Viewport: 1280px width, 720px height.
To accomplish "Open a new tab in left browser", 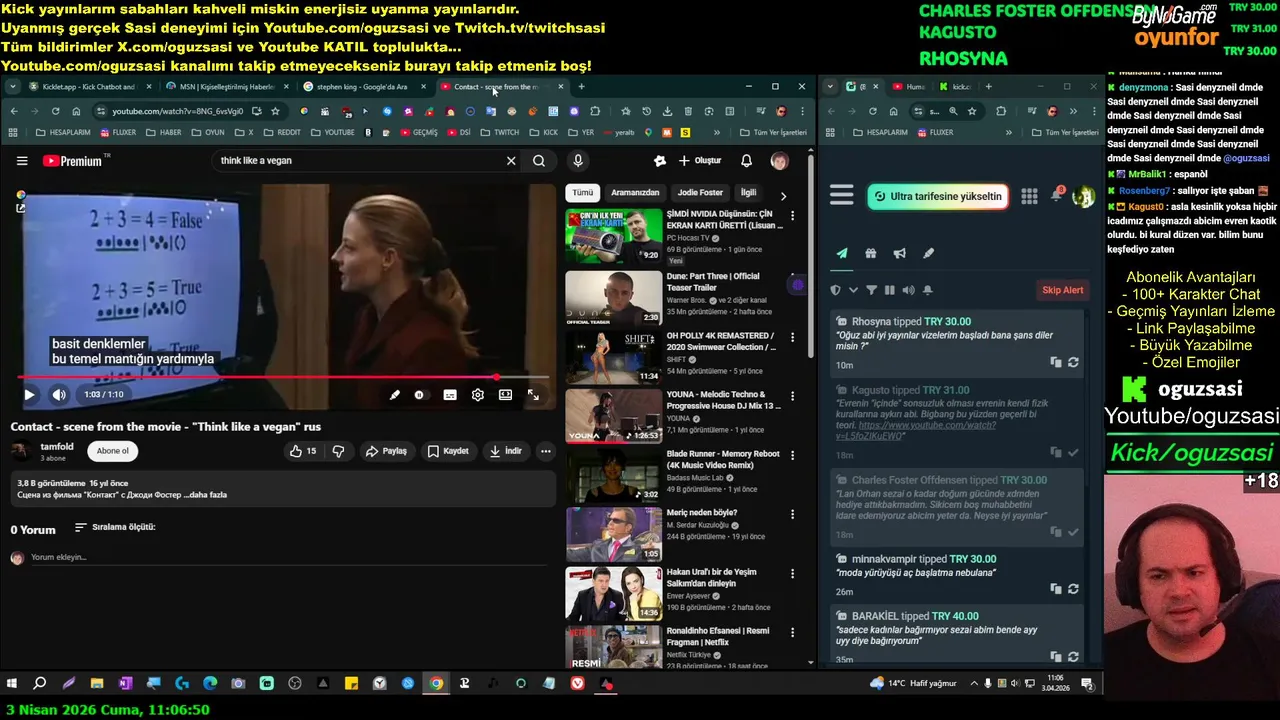I will [581, 87].
